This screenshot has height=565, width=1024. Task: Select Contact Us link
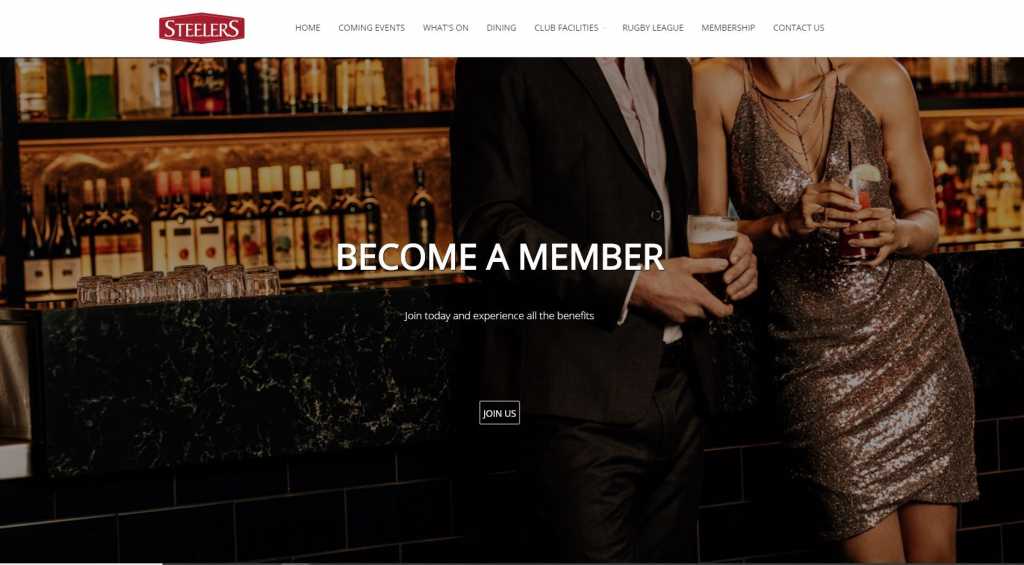click(799, 28)
